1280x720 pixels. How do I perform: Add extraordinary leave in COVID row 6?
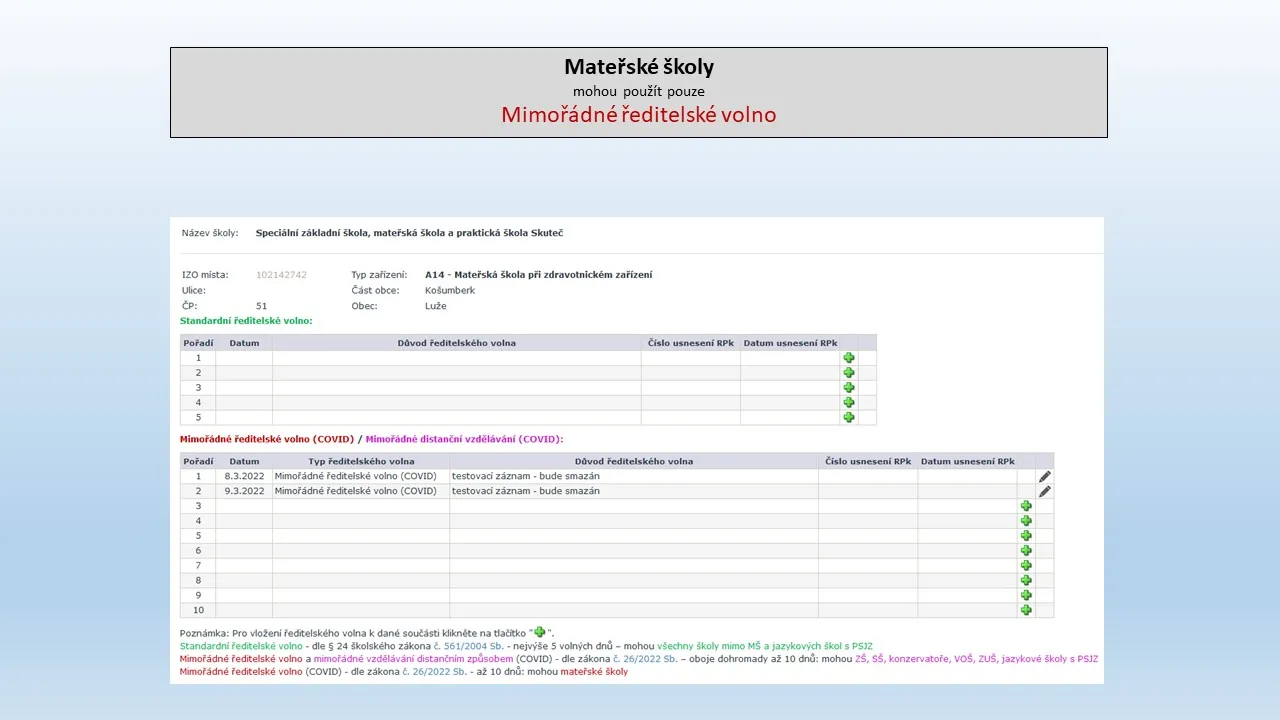(1026, 550)
